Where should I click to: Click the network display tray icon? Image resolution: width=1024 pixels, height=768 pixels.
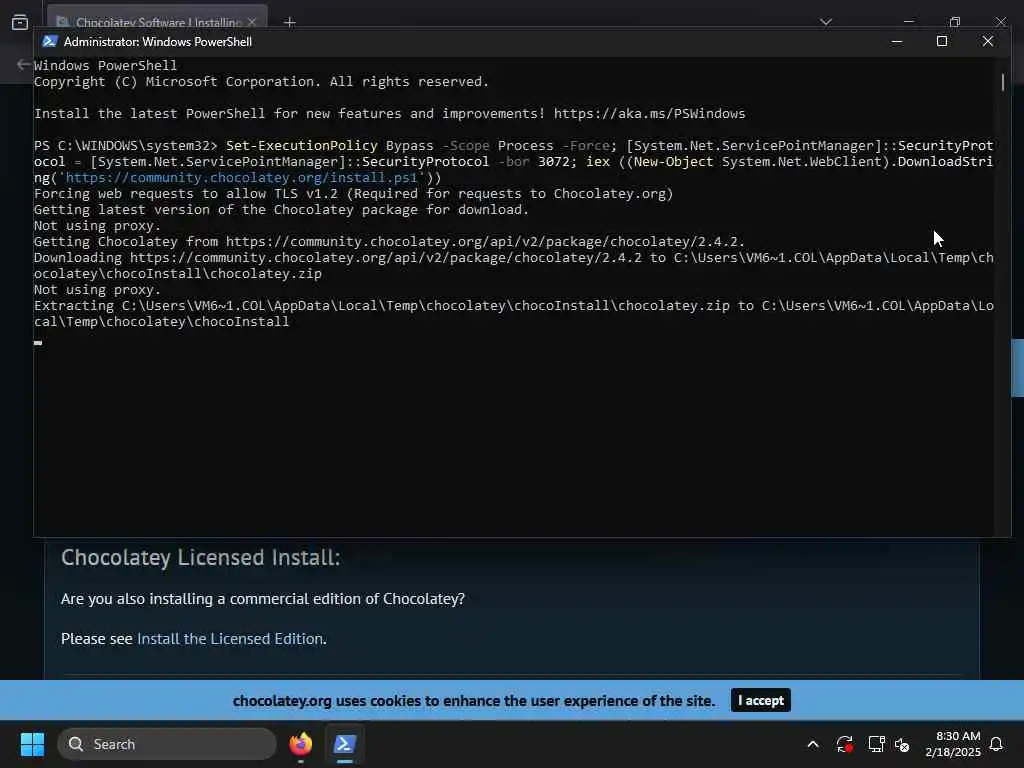pyautogui.click(x=876, y=744)
